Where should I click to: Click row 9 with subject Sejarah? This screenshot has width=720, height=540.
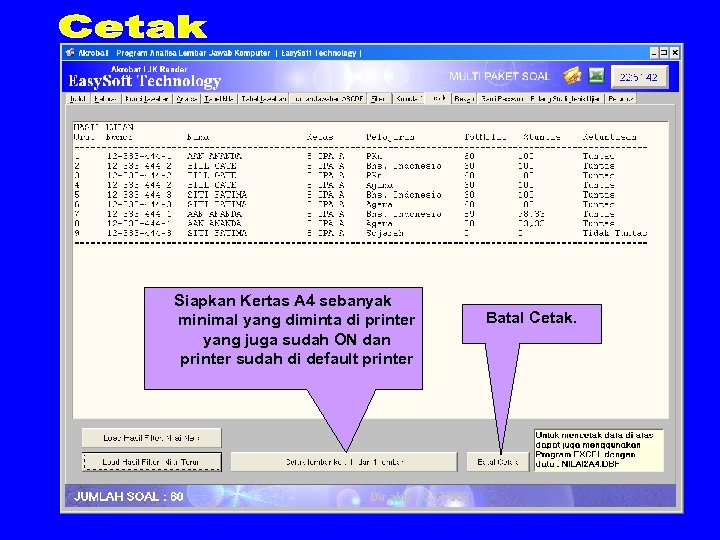[360, 233]
